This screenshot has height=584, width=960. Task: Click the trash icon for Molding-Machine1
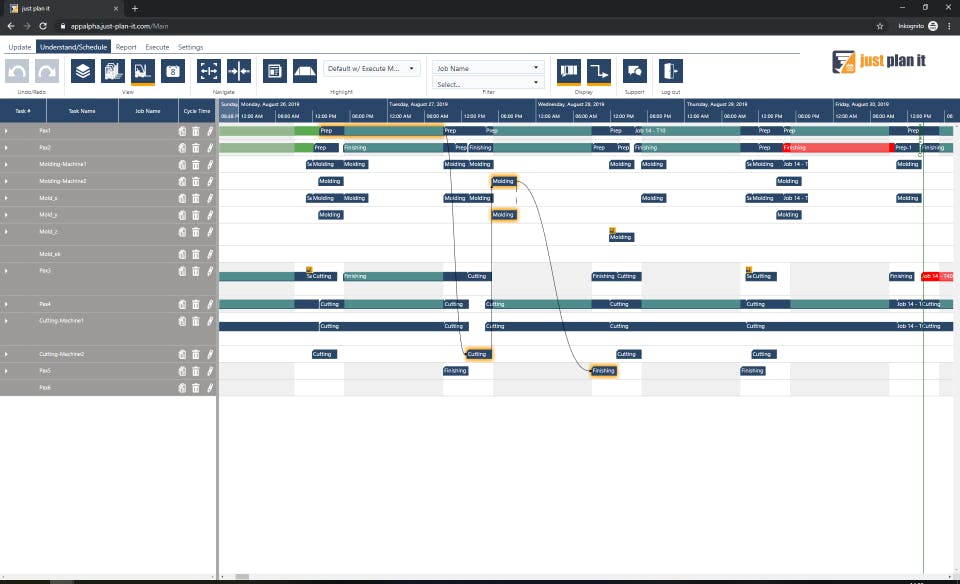coord(196,165)
